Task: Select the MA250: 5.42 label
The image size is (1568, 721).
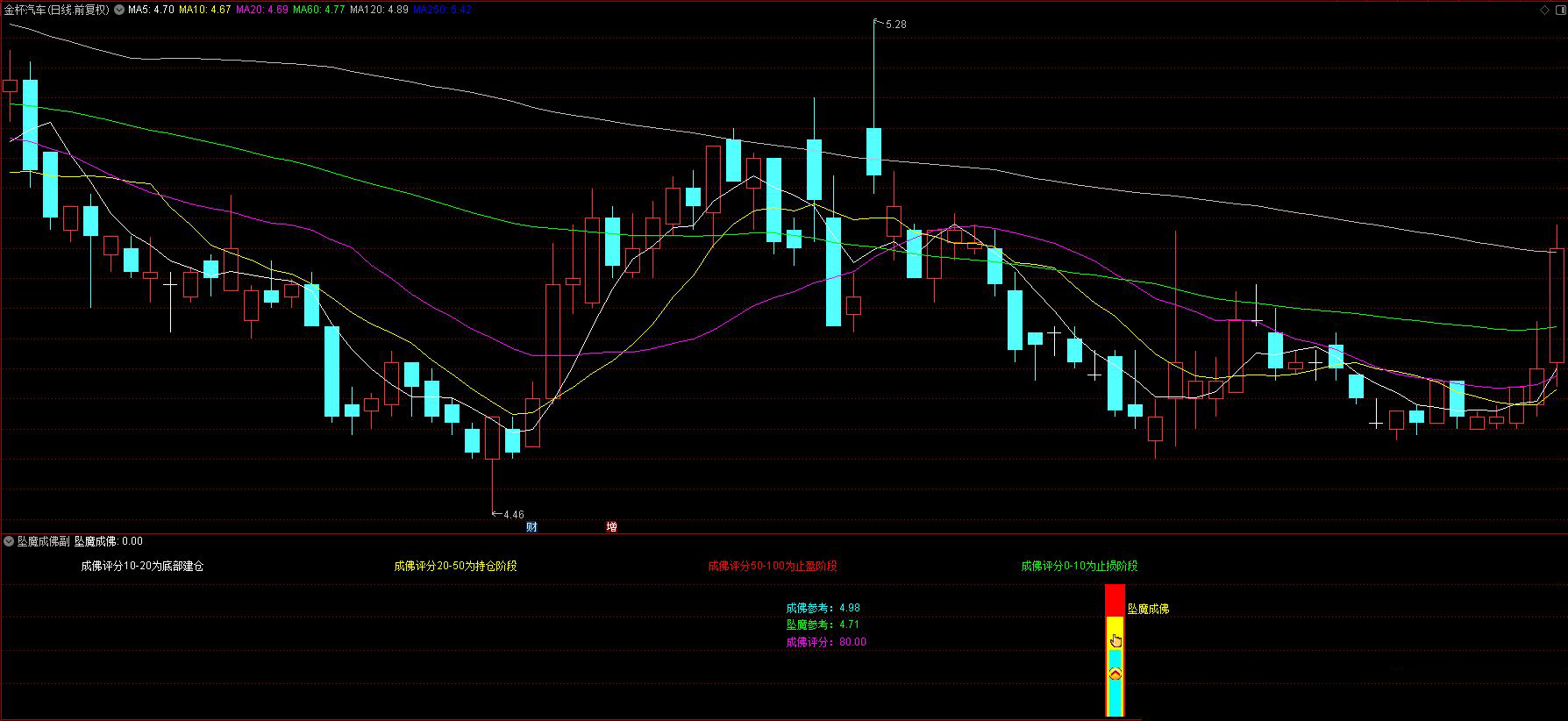Action: [x=442, y=10]
